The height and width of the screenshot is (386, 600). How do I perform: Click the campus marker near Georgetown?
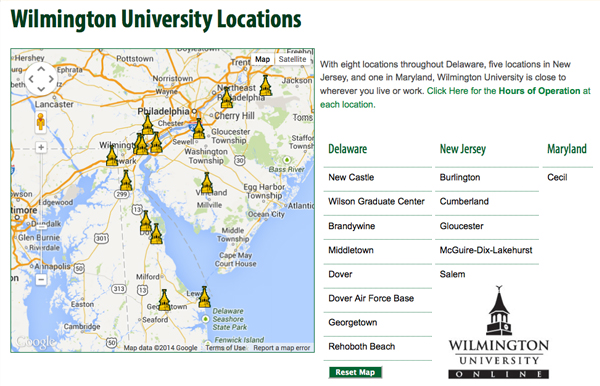pos(164,300)
